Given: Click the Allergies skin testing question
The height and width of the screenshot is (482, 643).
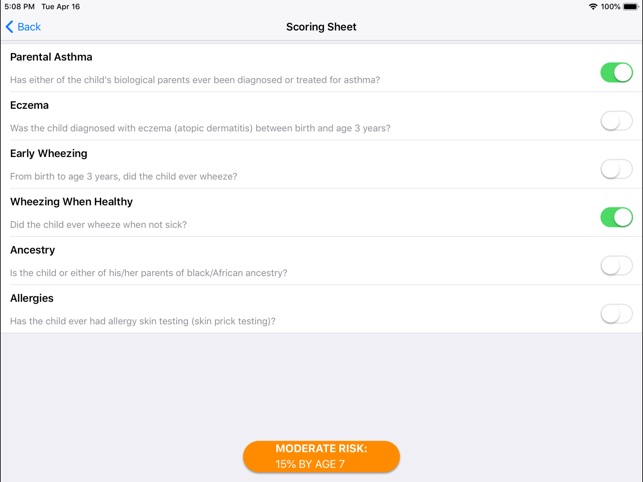Looking at the screenshot, I should (x=142, y=321).
